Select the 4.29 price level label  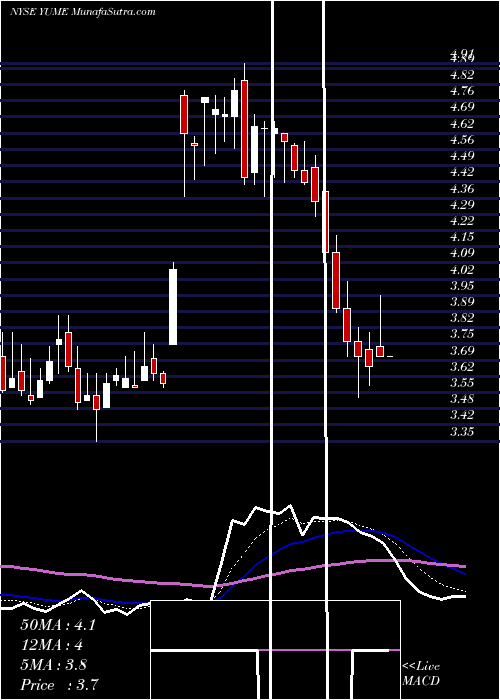[x=462, y=204]
